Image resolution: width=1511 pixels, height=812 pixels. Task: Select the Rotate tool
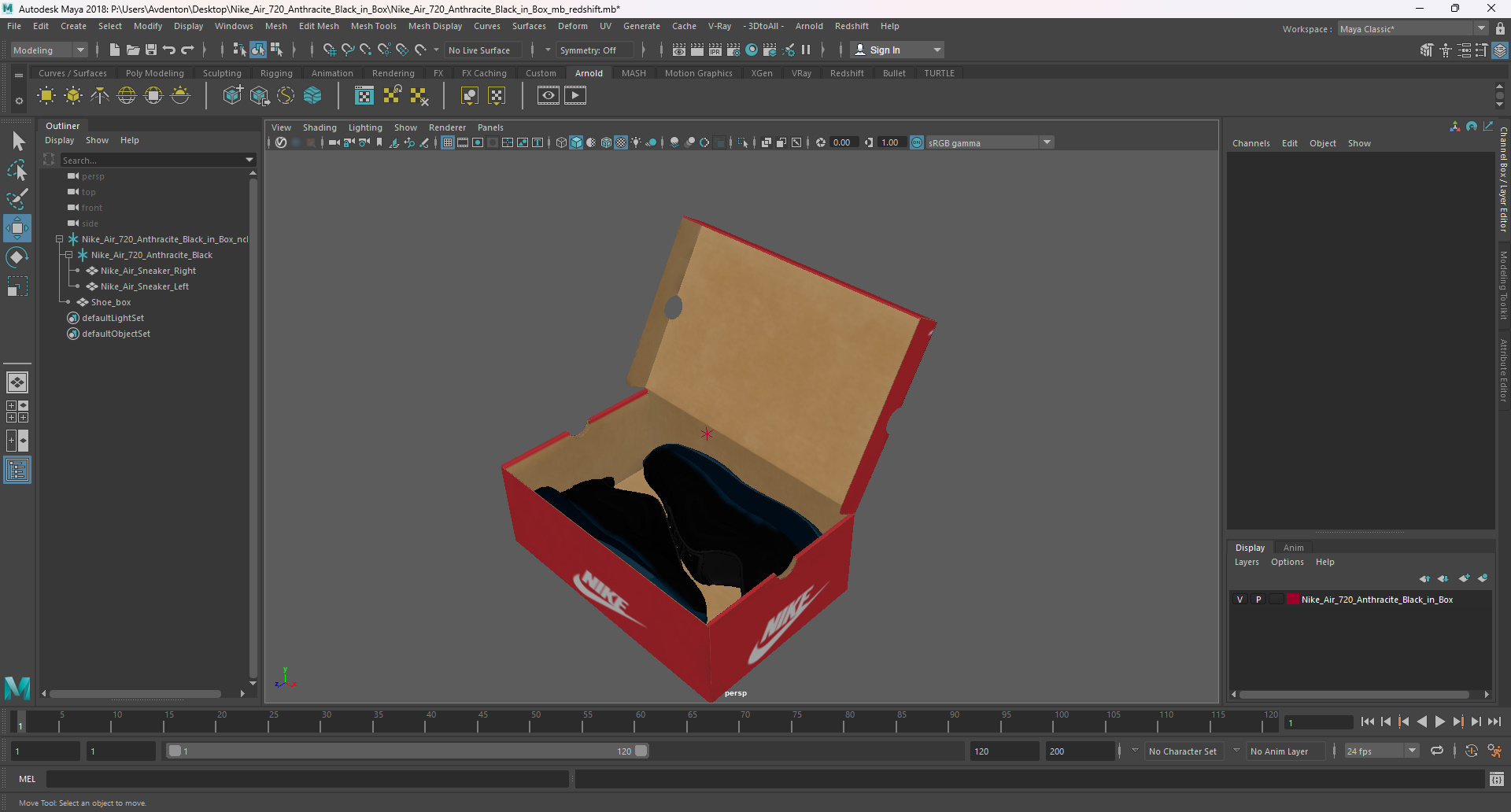click(17, 257)
